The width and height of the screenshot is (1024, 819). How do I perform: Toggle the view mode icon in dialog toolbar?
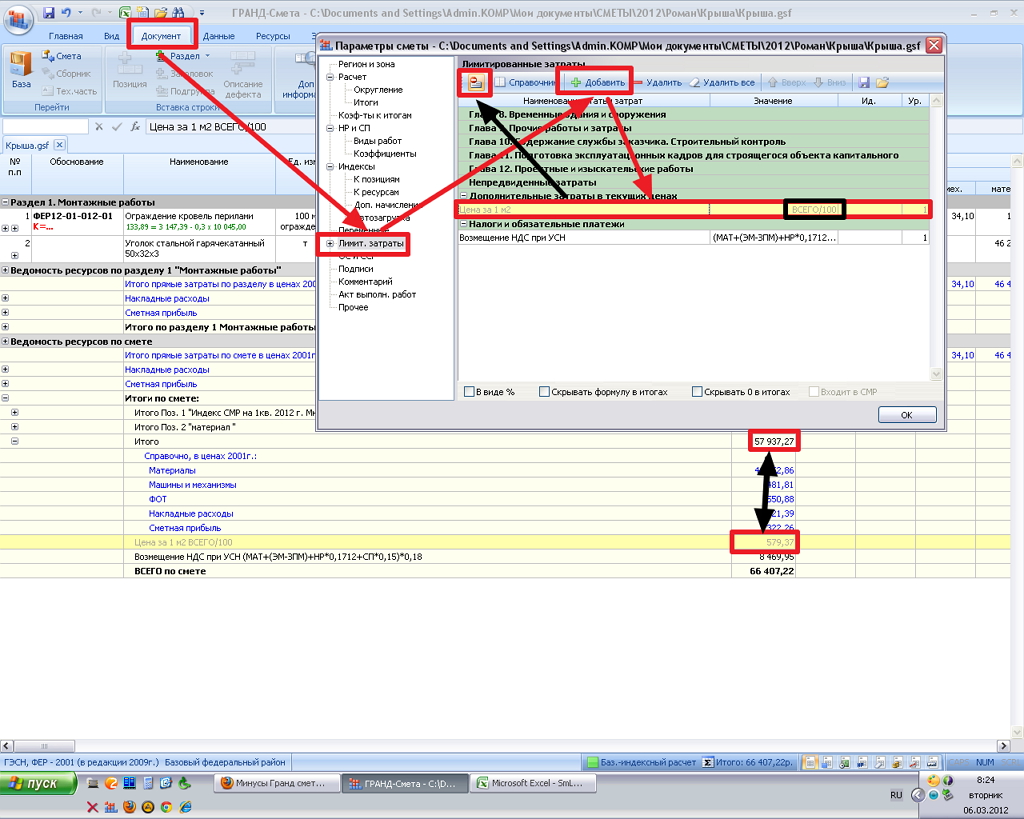click(475, 82)
